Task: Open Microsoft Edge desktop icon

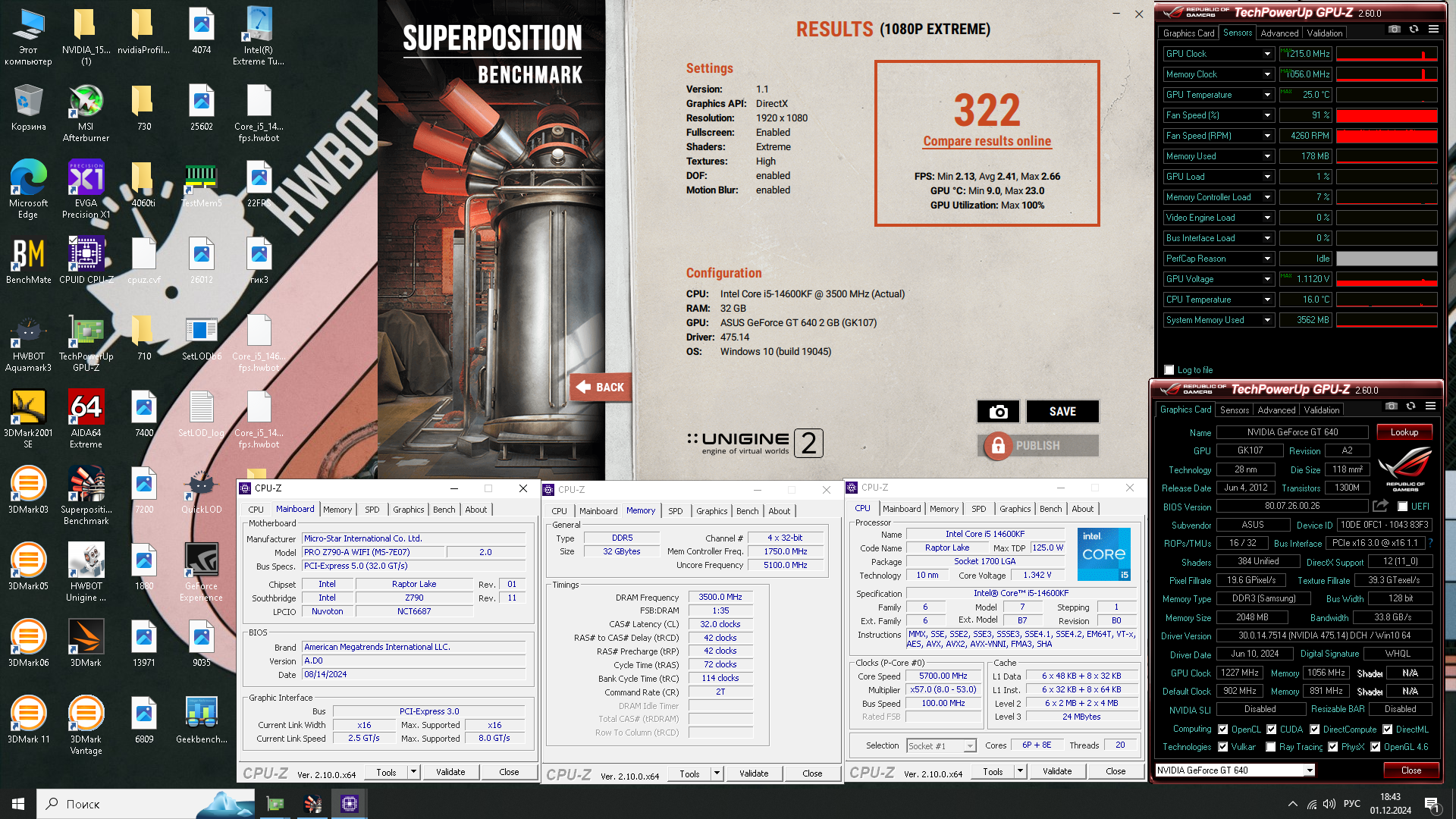Action: pyautogui.click(x=28, y=190)
